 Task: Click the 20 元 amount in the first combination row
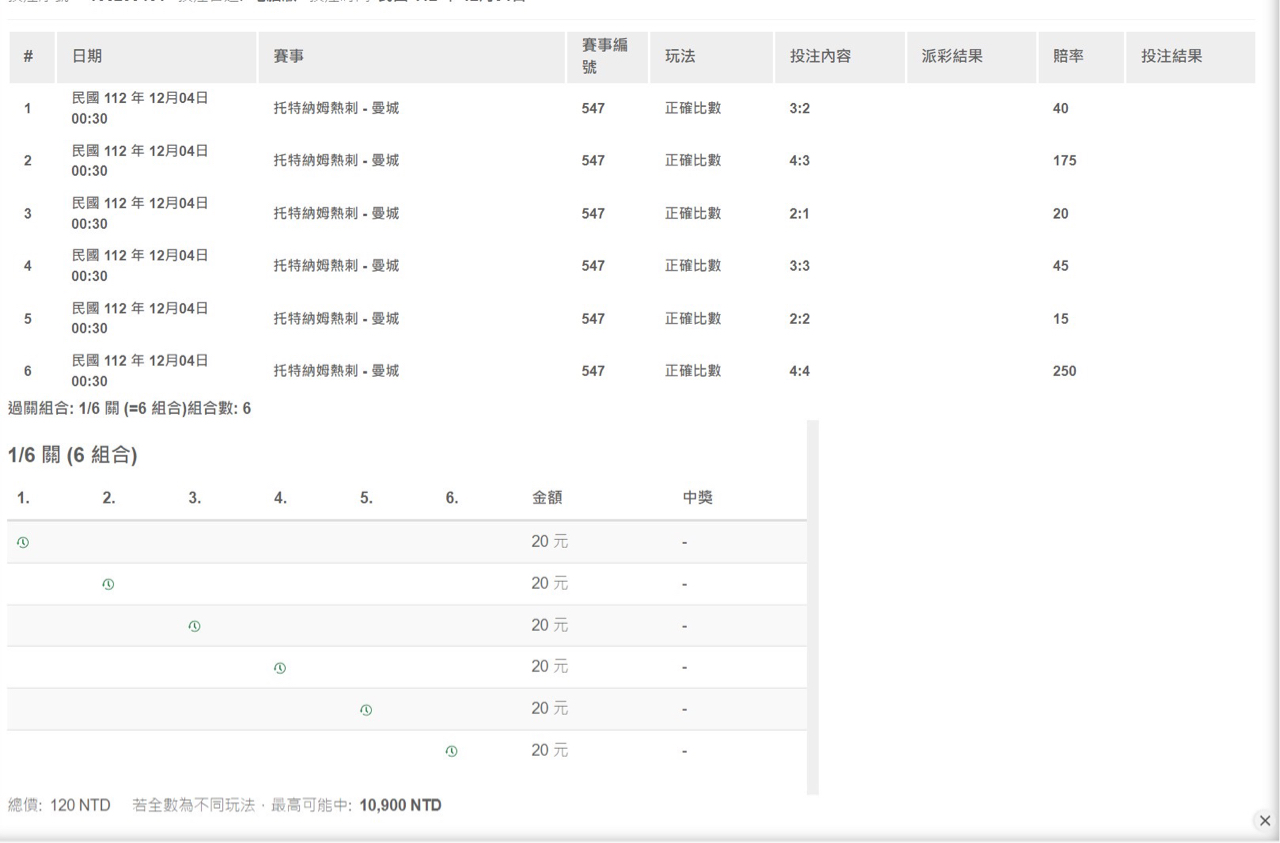coord(549,542)
